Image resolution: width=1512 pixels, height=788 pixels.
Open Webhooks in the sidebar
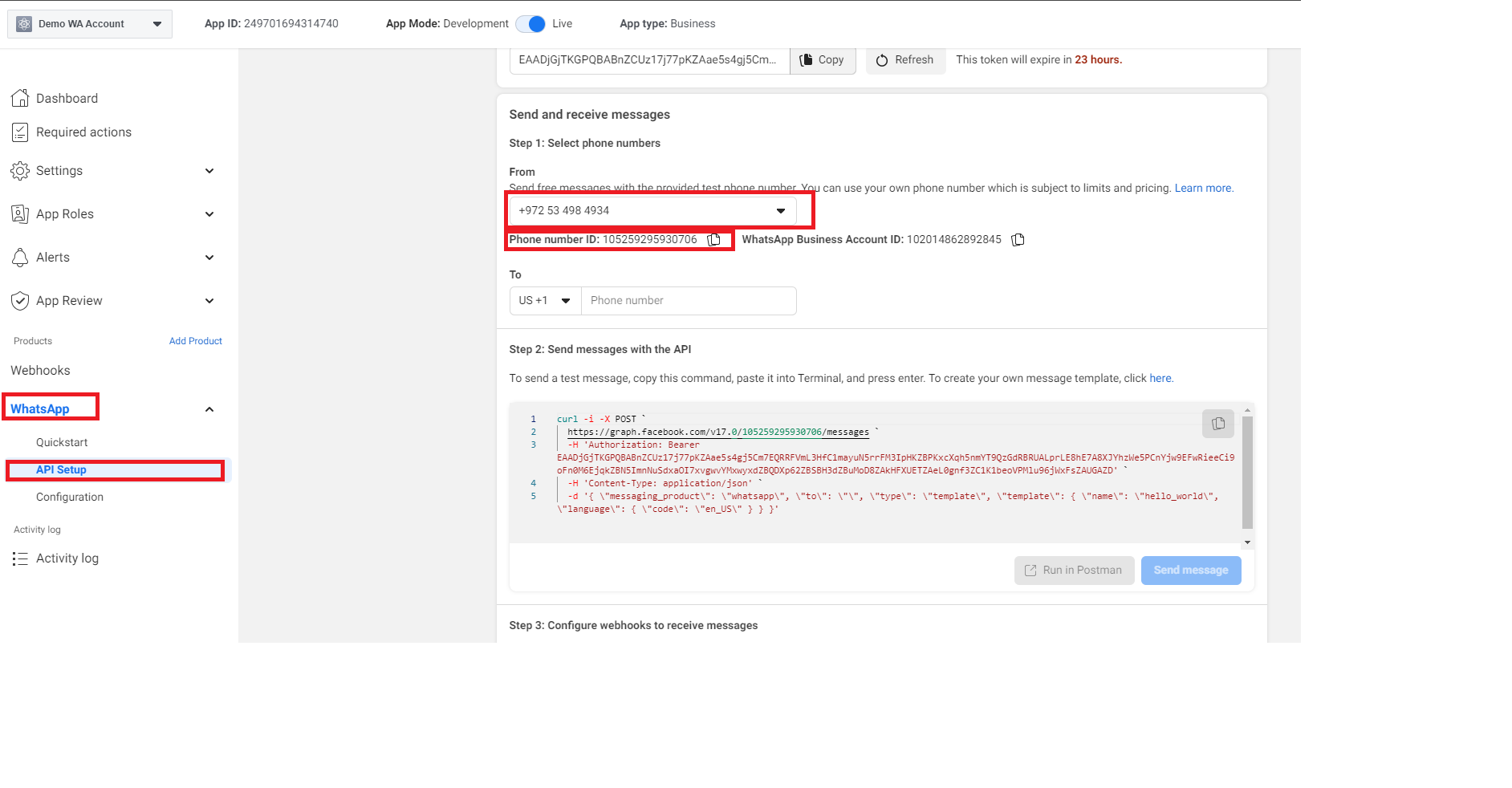pyautogui.click(x=40, y=371)
